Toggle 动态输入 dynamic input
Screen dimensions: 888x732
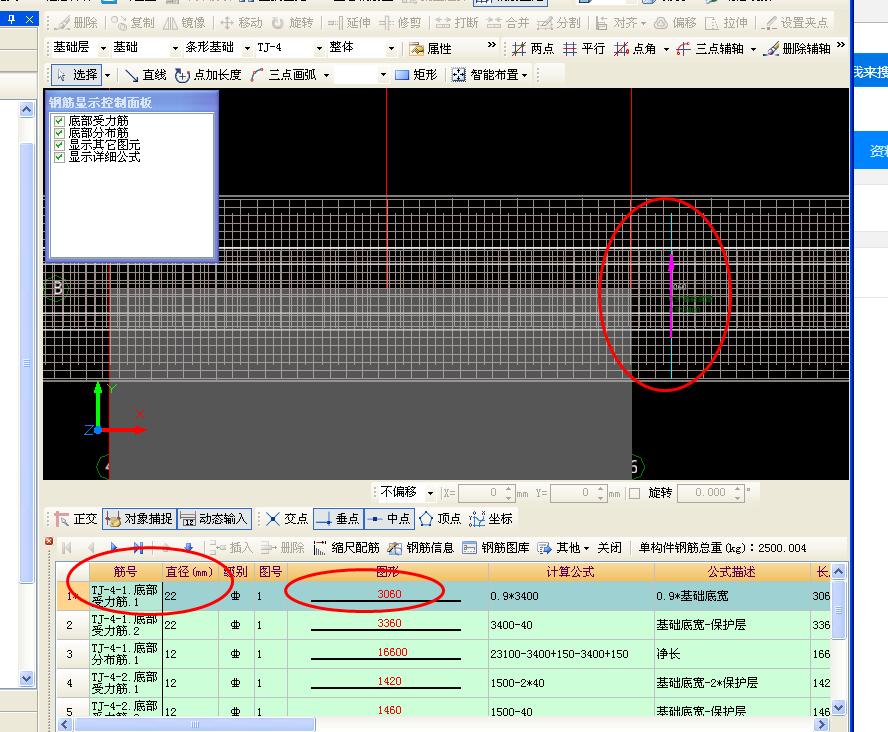click(x=215, y=519)
